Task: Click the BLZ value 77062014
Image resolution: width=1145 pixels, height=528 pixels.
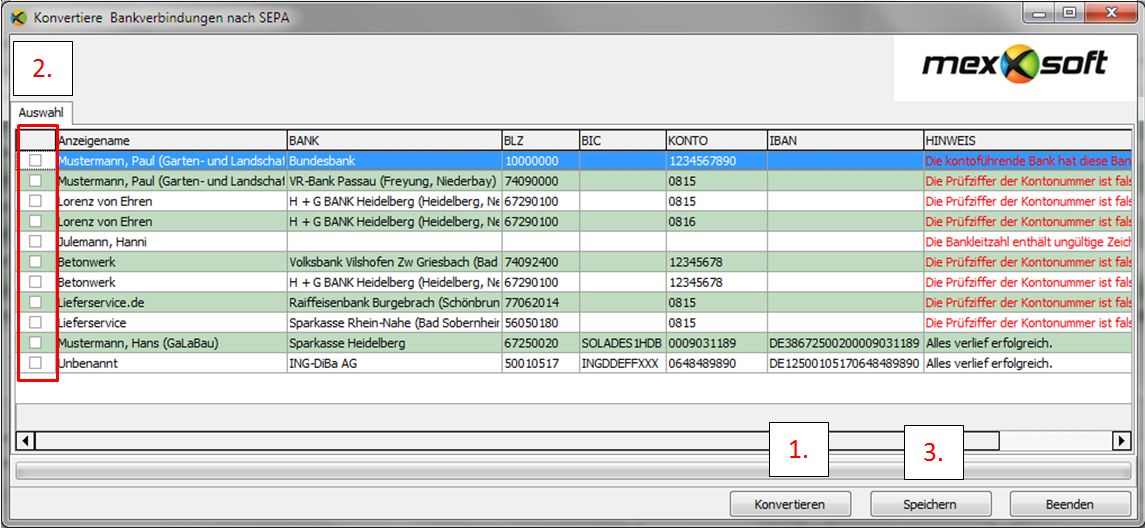Action: click(540, 302)
